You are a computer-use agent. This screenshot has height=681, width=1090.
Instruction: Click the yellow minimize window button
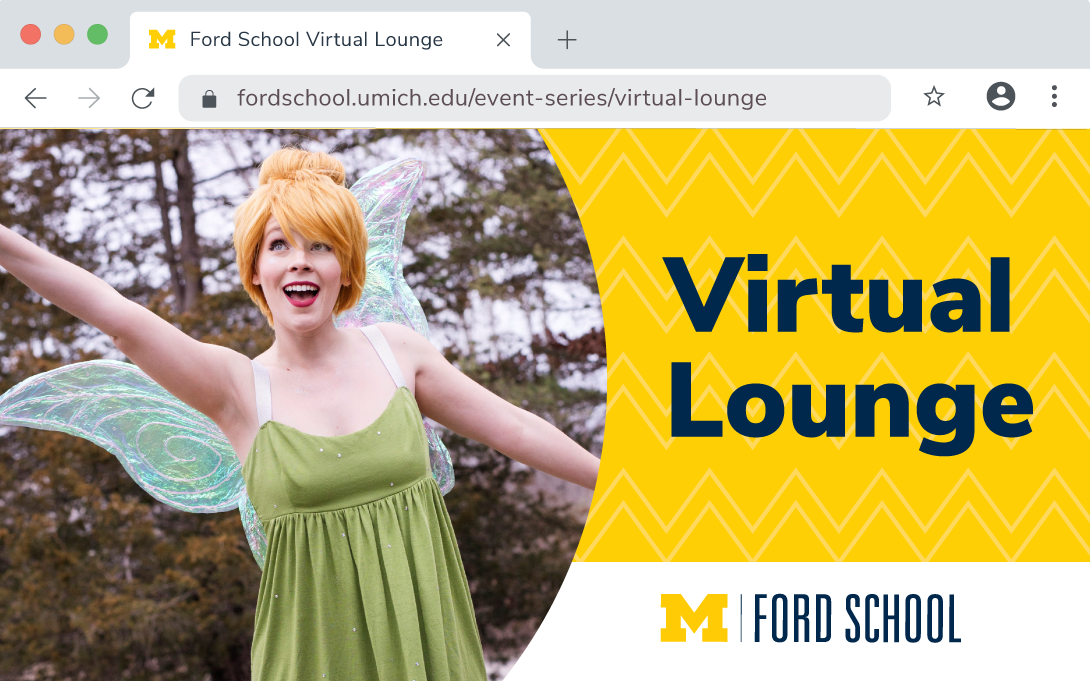click(x=64, y=34)
